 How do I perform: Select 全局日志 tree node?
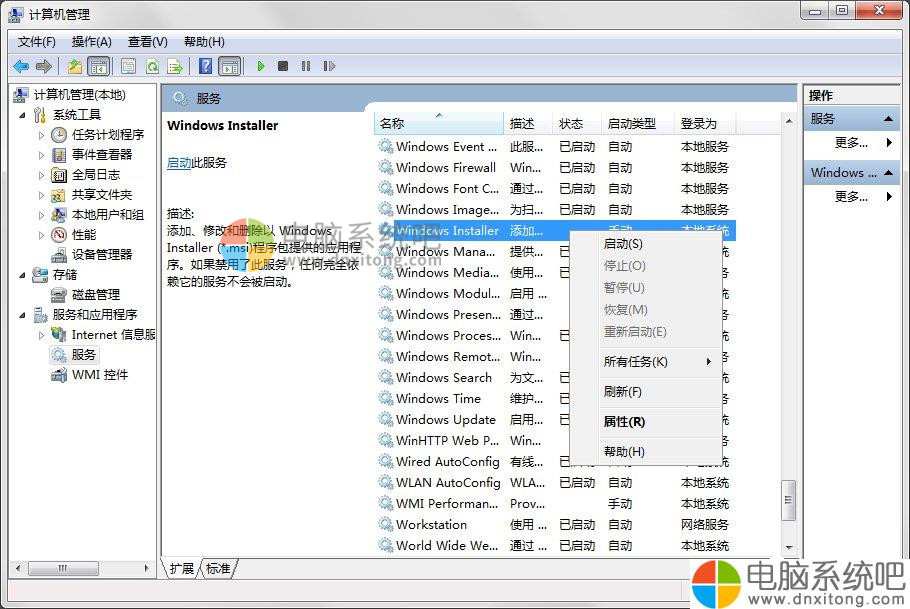[x=96, y=175]
